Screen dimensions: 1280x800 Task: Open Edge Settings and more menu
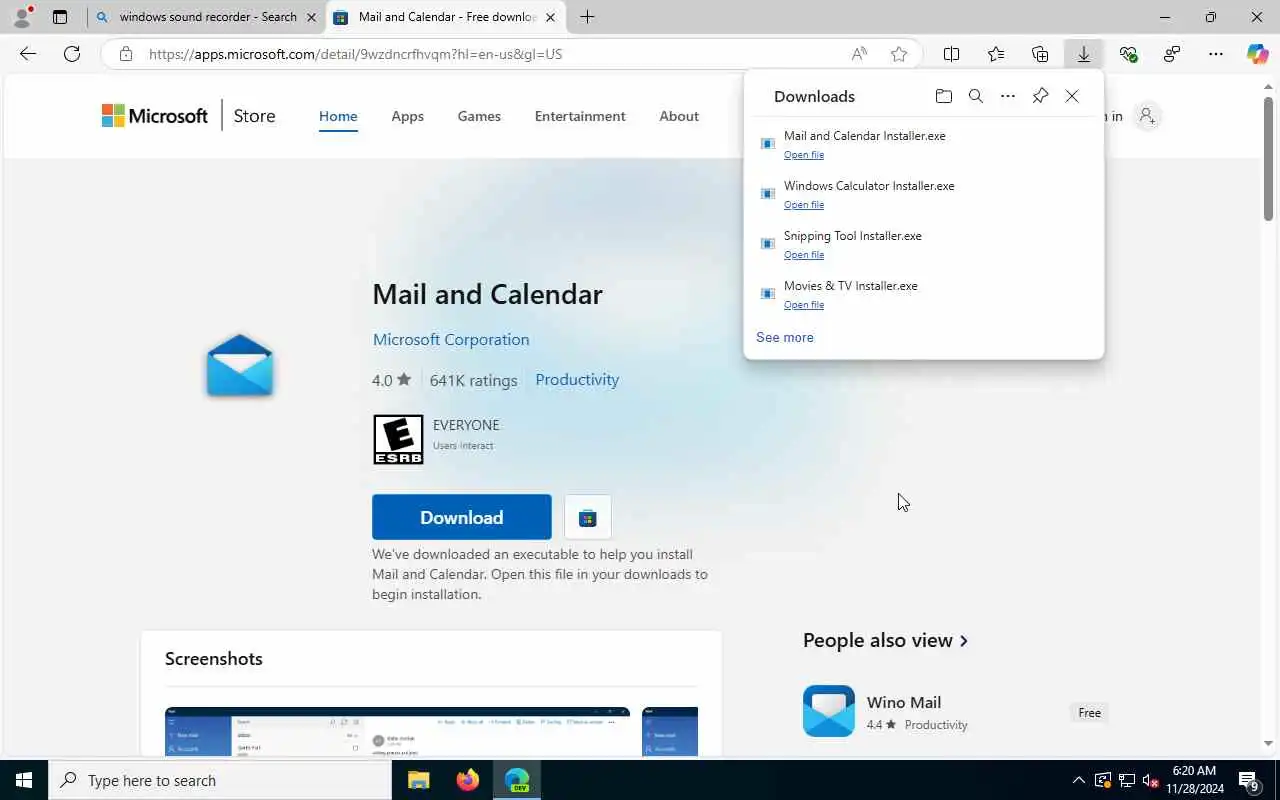click(x=1216, y=54)
